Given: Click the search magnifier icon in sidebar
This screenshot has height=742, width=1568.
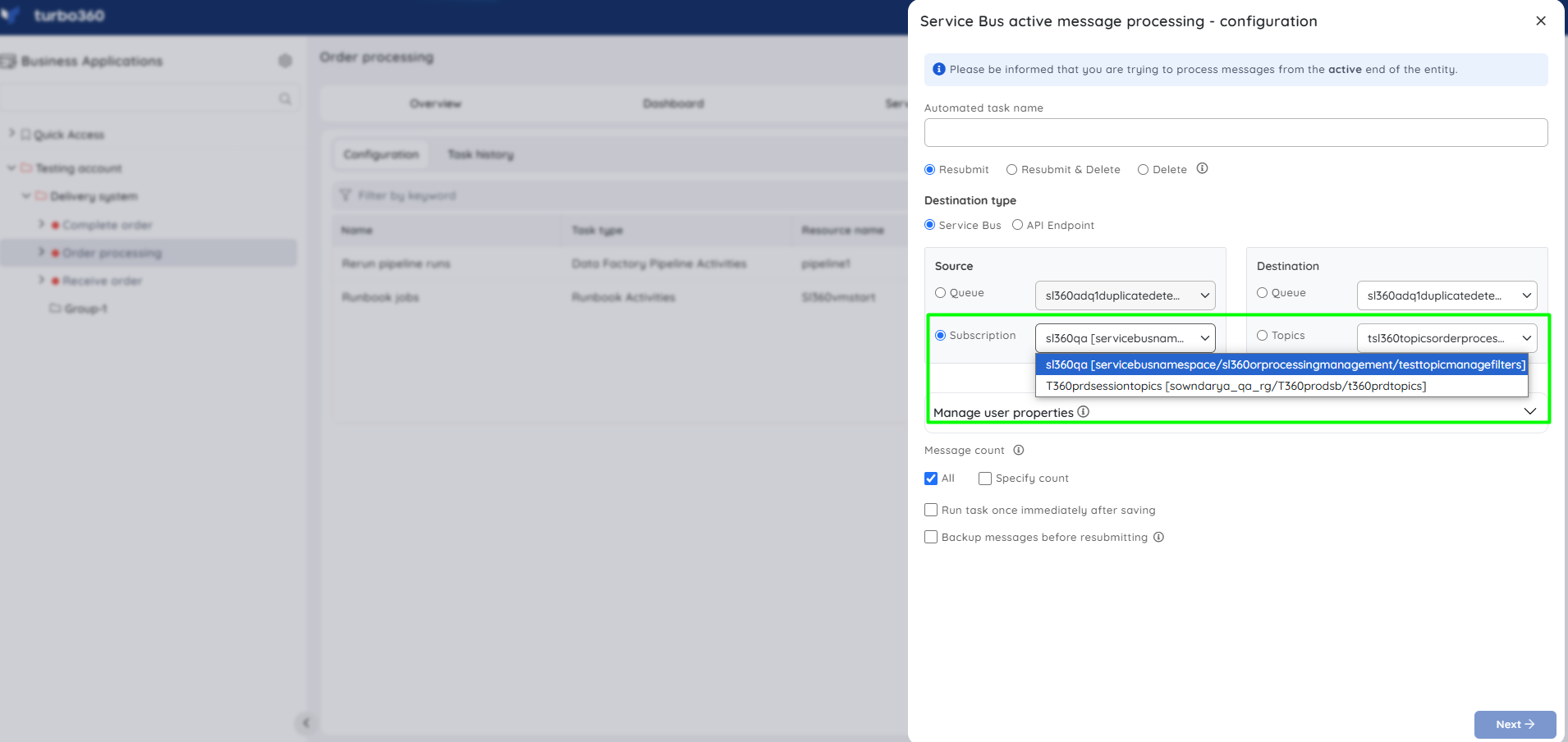Looking at the screenshot, I should point(285,98).
